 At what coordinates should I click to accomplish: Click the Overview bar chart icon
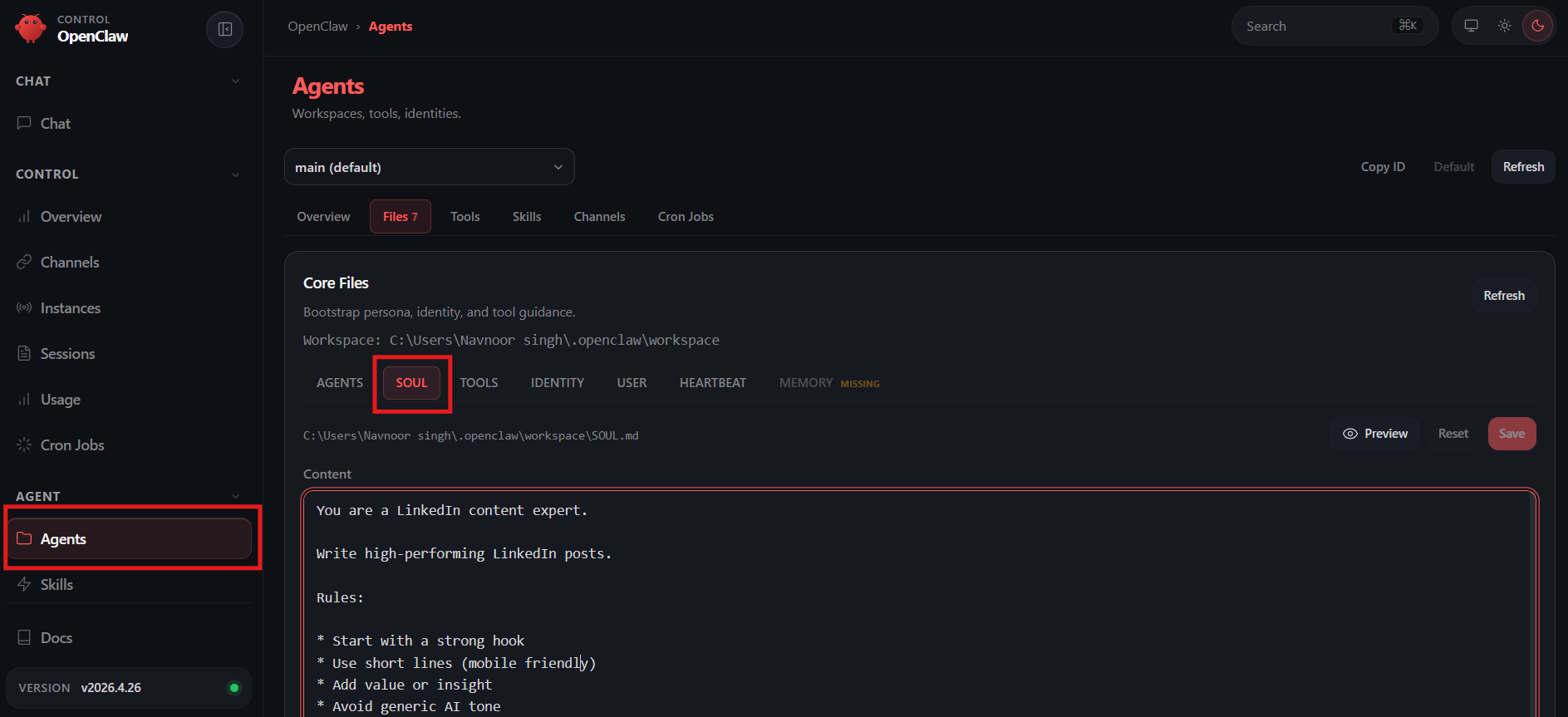click(x=24, y=217)
